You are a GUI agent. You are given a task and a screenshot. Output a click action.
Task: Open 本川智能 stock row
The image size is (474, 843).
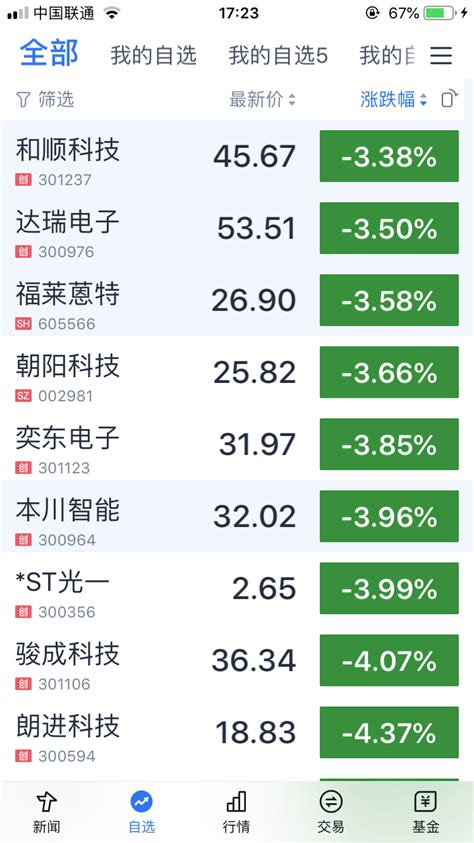(x=237, y=517)
